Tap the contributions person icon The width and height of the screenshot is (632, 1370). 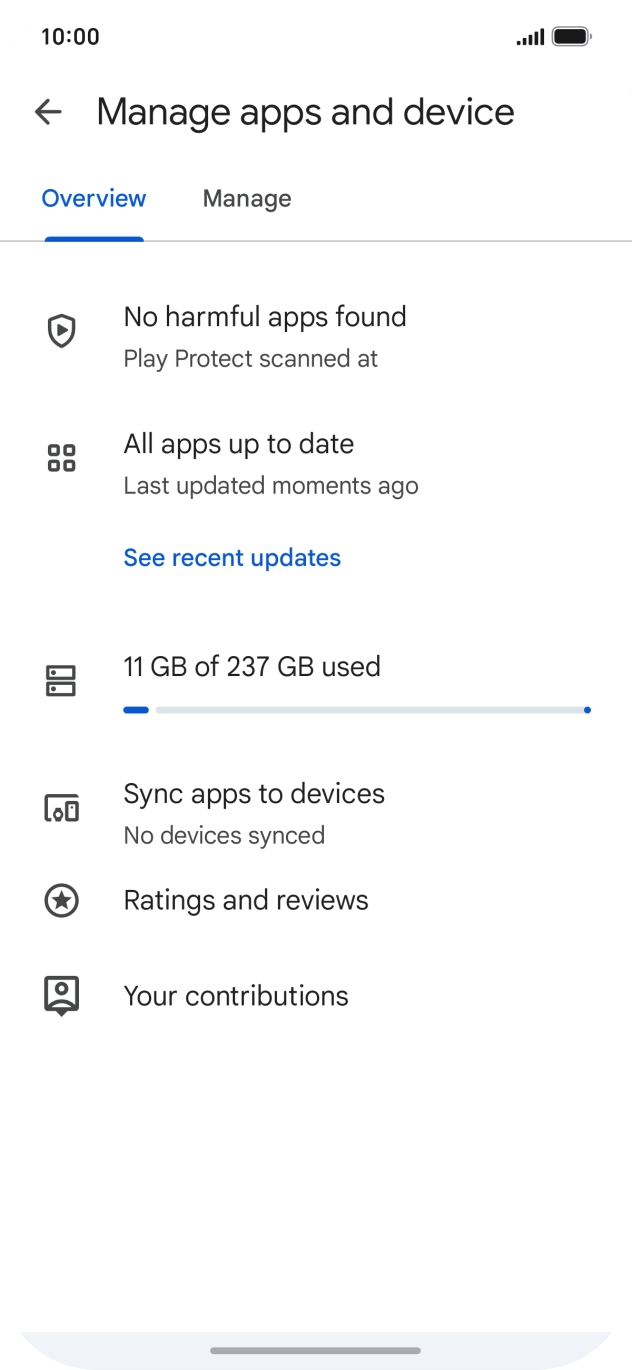[x=62, y=996]
